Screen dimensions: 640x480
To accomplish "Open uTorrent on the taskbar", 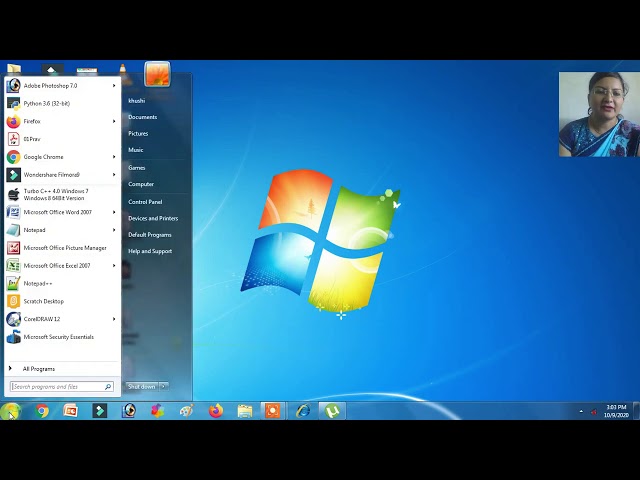I will click(x=332, y=411).
